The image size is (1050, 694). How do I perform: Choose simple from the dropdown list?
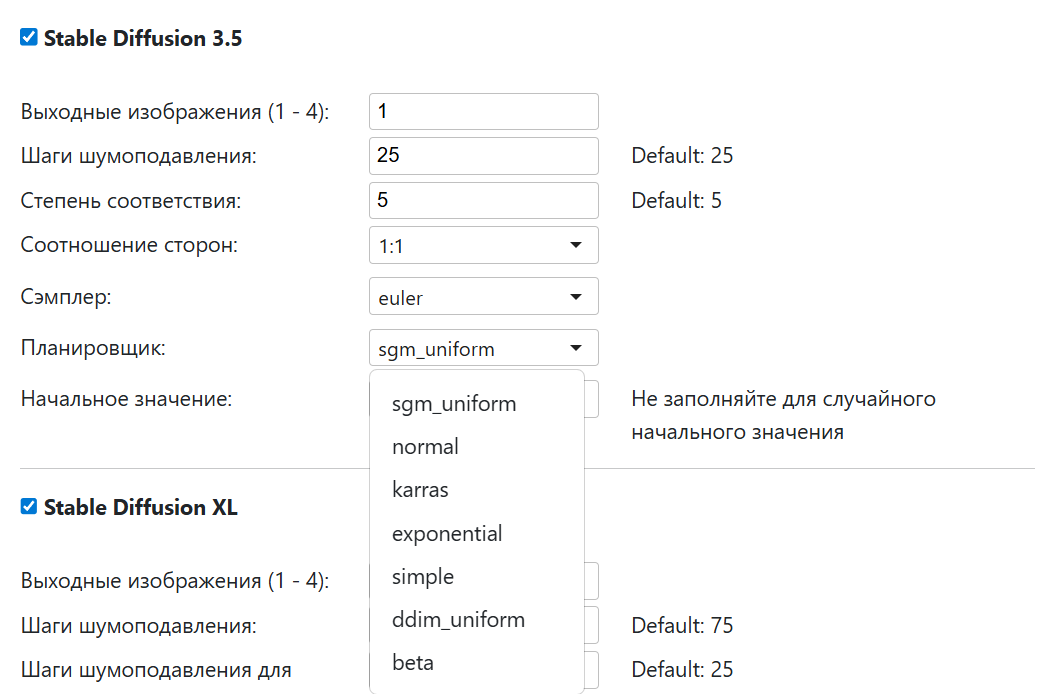[423, 577]
